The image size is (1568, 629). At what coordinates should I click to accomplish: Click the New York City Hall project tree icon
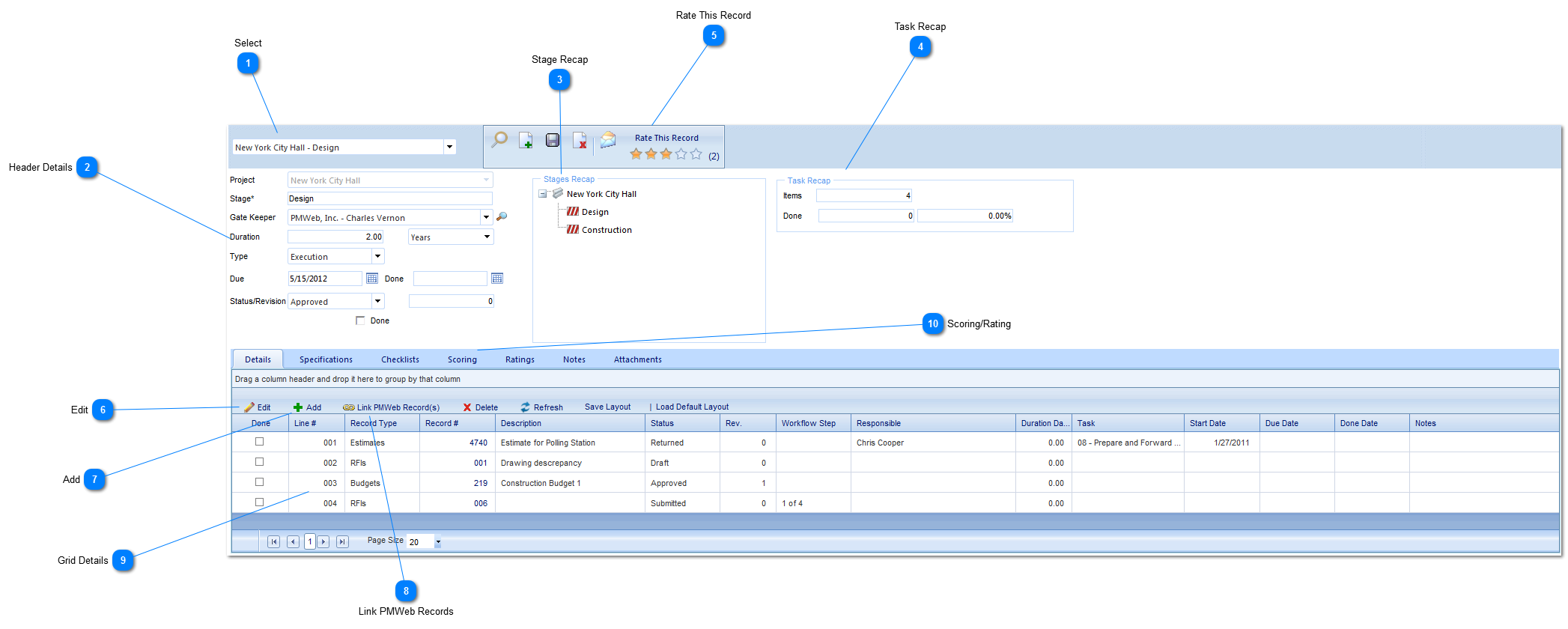(x=558, y=193)
